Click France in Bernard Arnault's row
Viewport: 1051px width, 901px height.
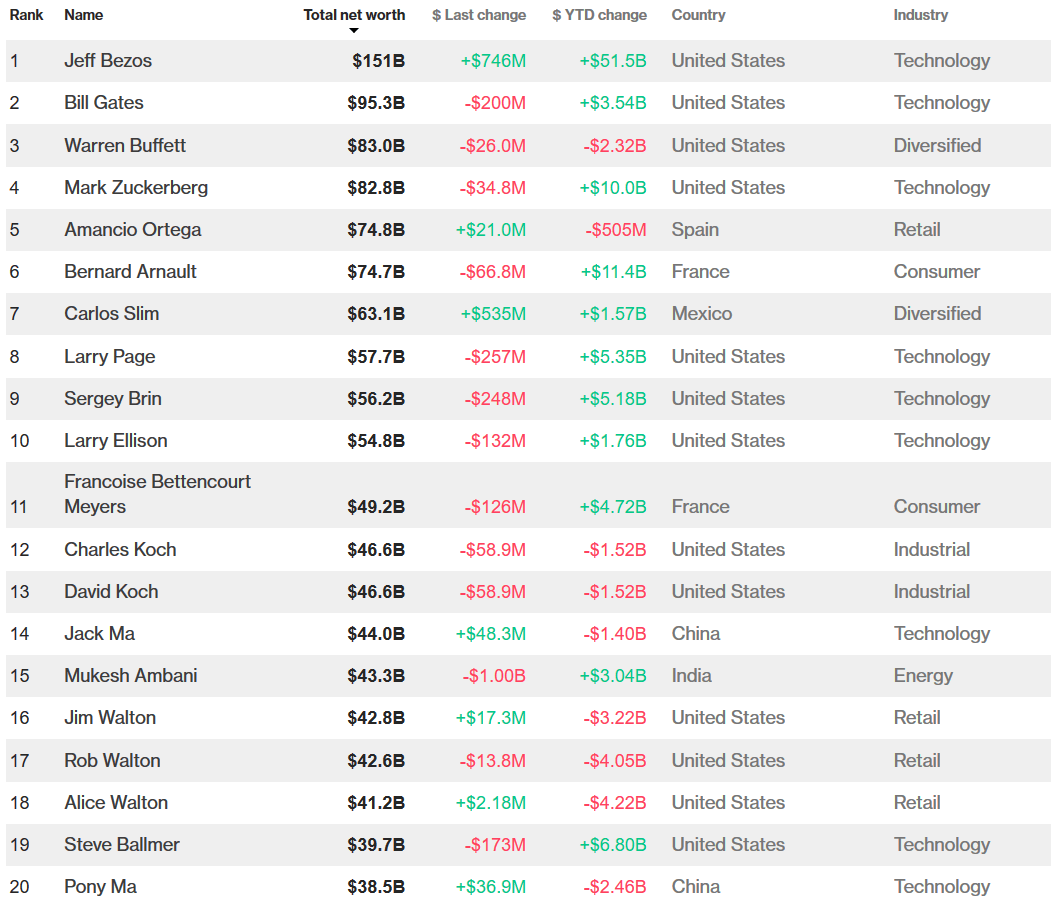[x=700, y=272]
